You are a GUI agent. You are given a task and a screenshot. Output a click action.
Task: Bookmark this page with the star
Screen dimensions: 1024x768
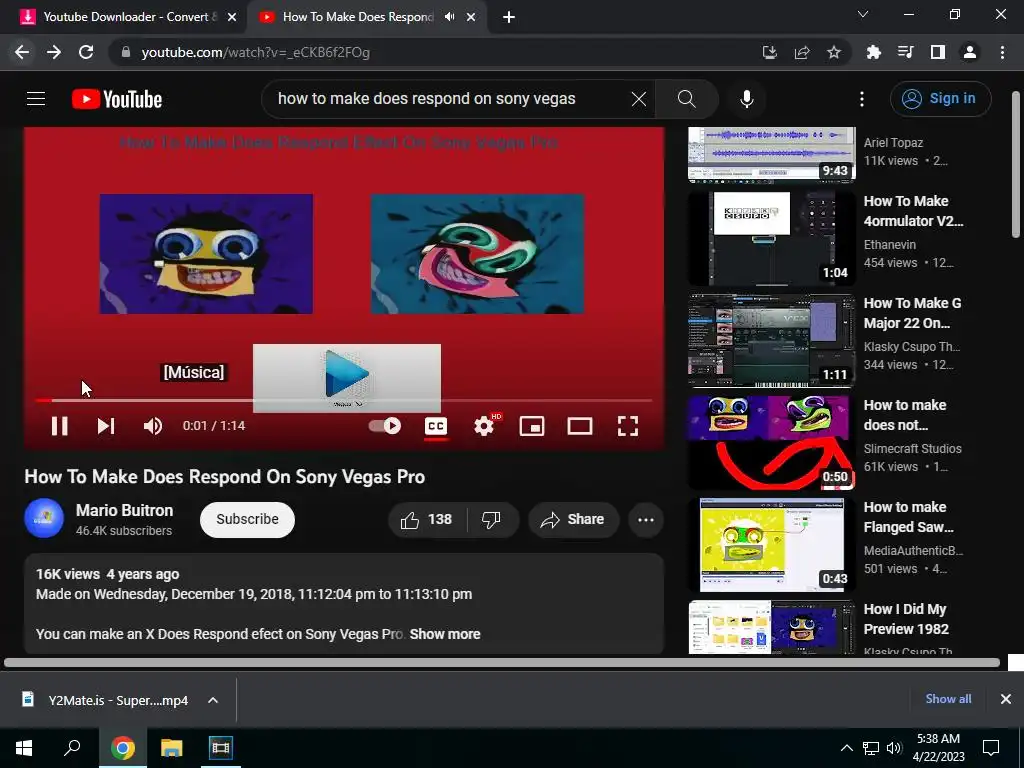click(834, 52)
